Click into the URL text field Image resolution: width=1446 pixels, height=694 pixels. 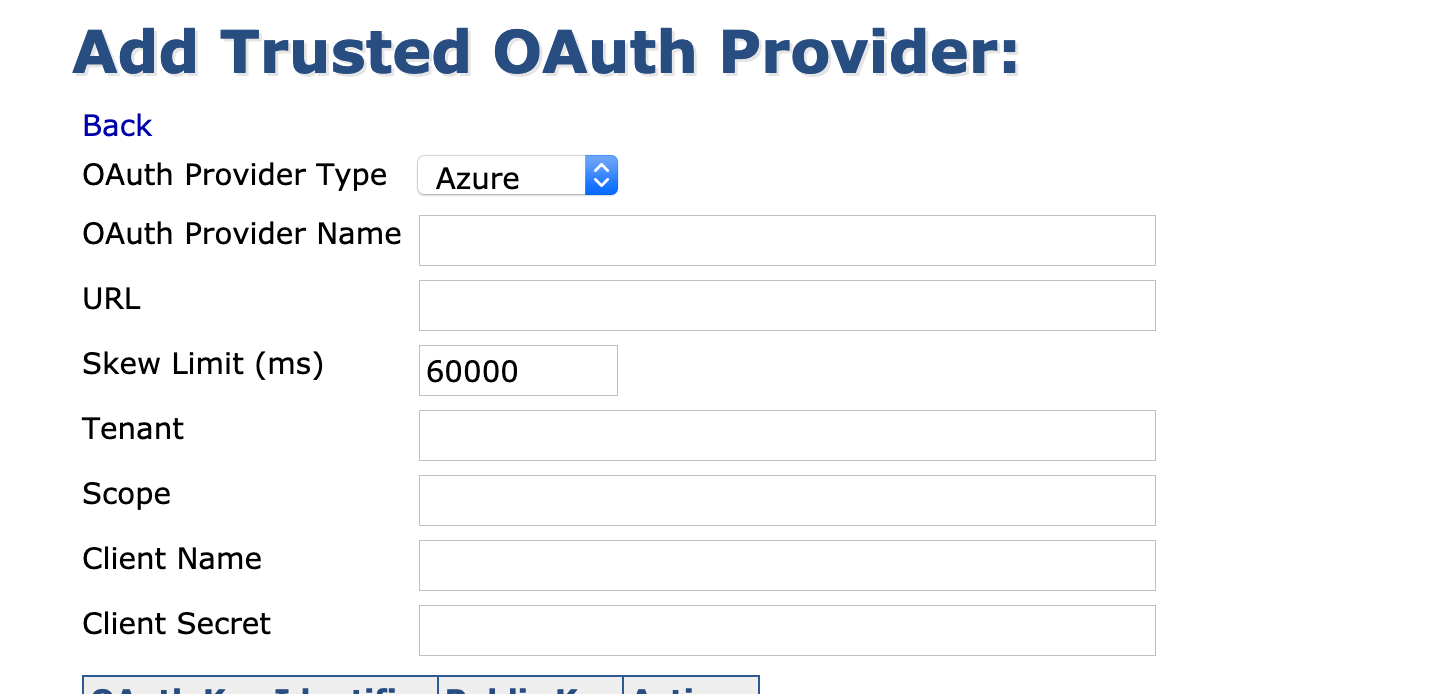click(x=786, y=306)
